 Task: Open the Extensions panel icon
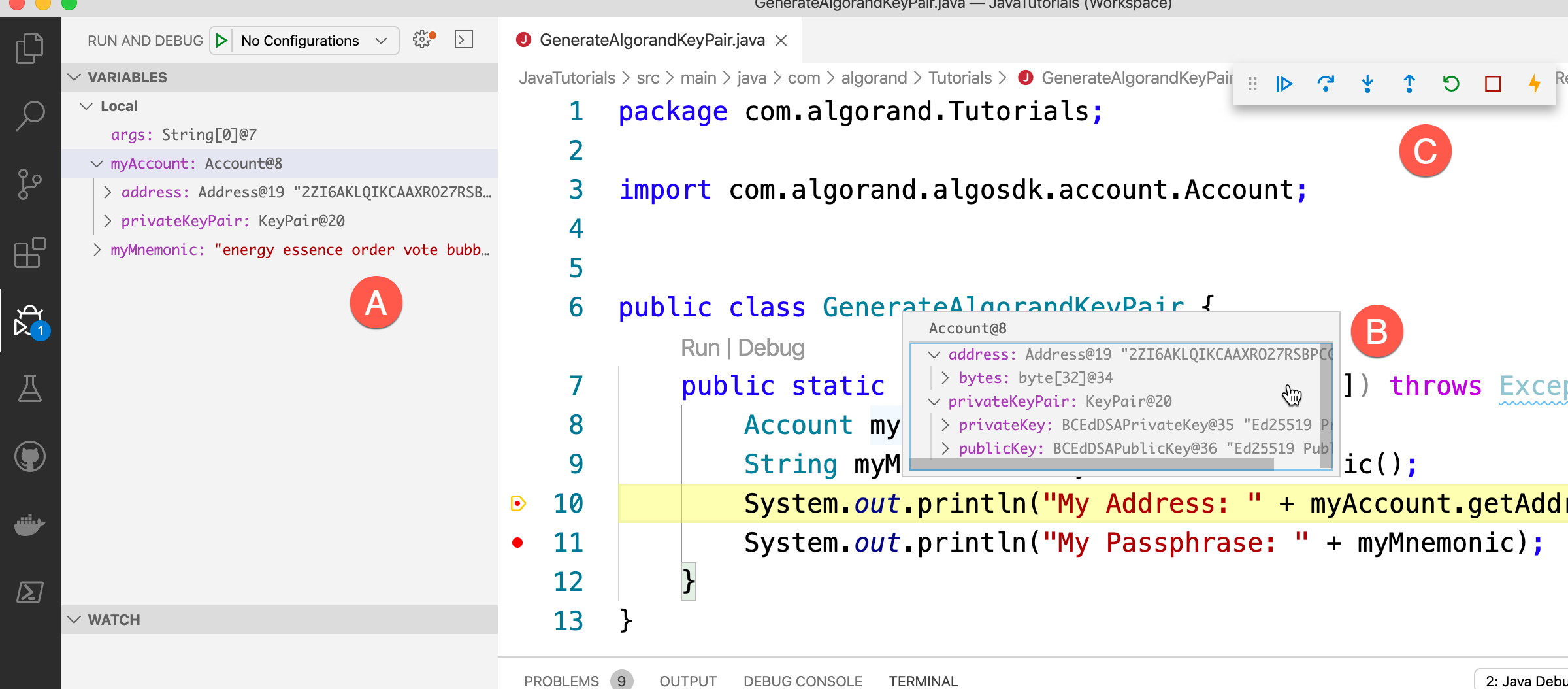point(29,253)
